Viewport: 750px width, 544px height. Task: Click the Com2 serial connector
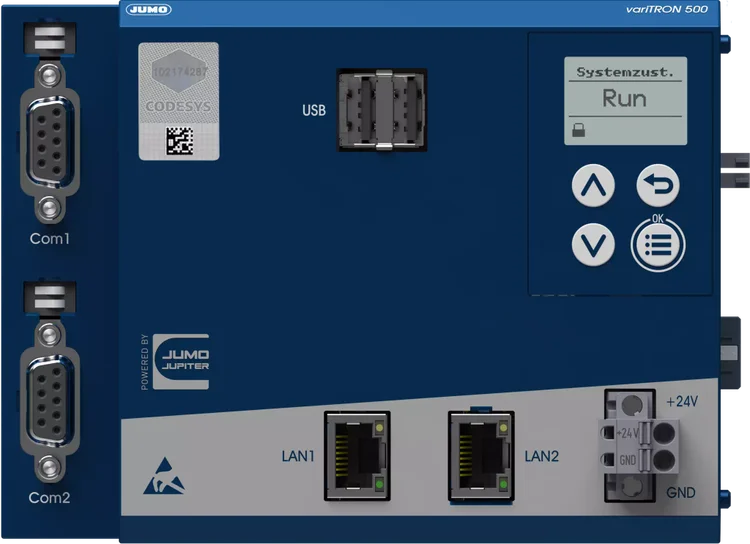(x=49, y=402)
